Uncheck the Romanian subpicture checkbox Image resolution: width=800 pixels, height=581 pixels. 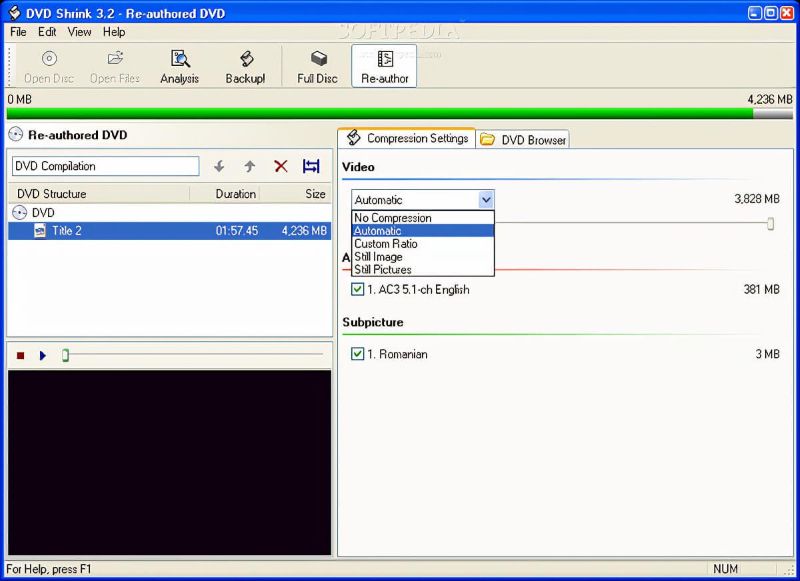pyautogui.click(x=358, y=354)
